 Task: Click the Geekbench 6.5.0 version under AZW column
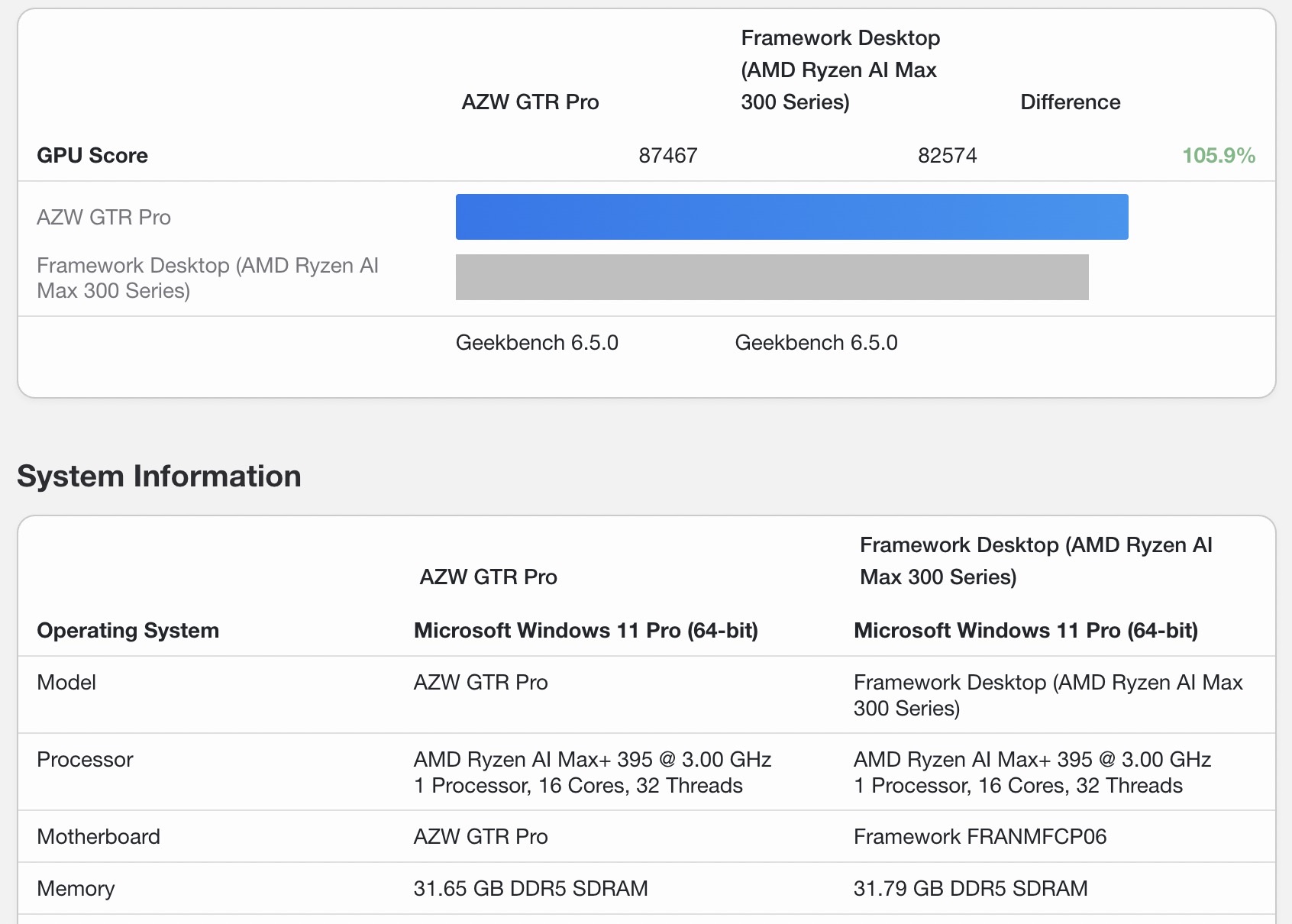(x=537, y=343)
